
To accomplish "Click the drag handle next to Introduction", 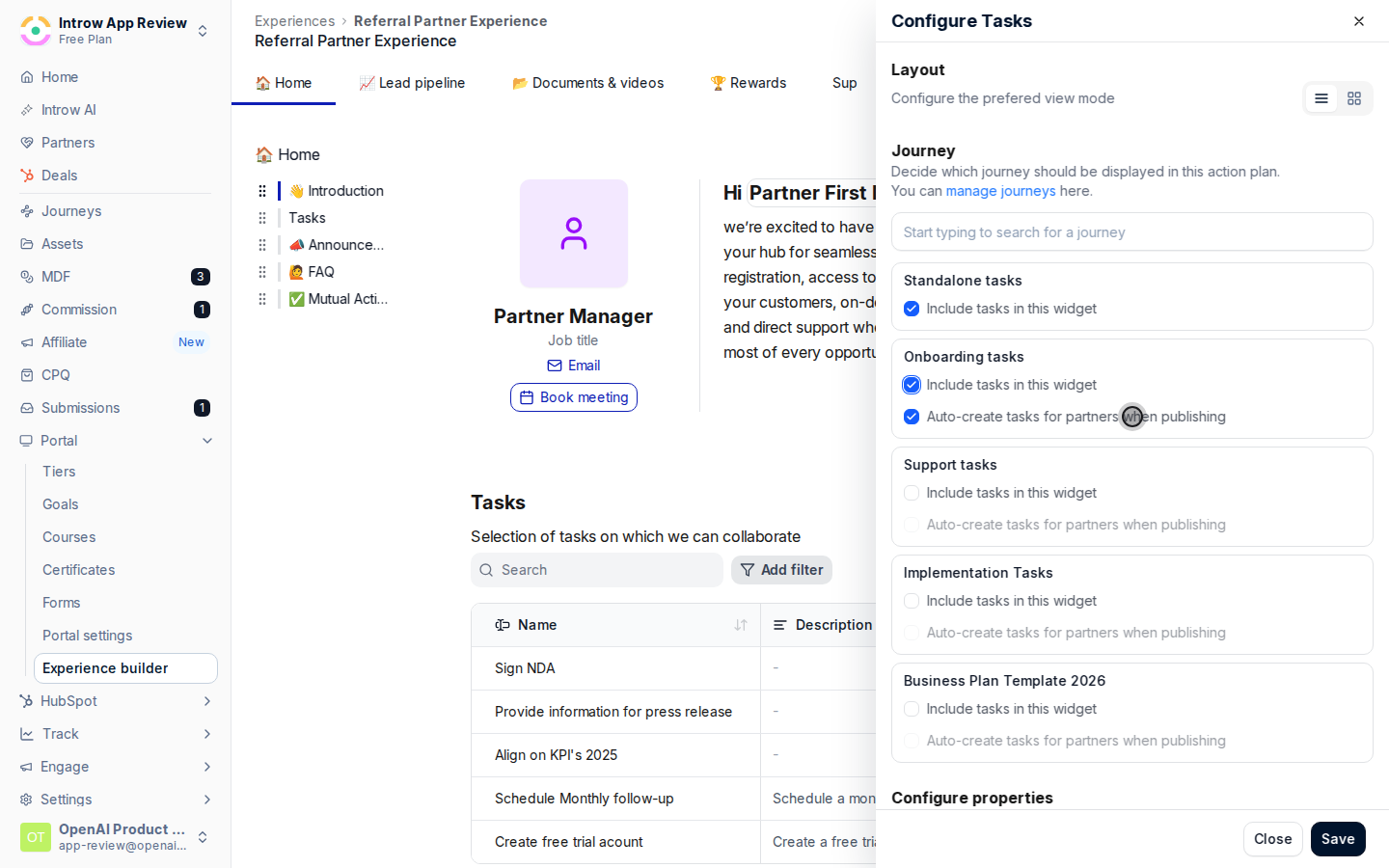I will click(x=262, y=191).
